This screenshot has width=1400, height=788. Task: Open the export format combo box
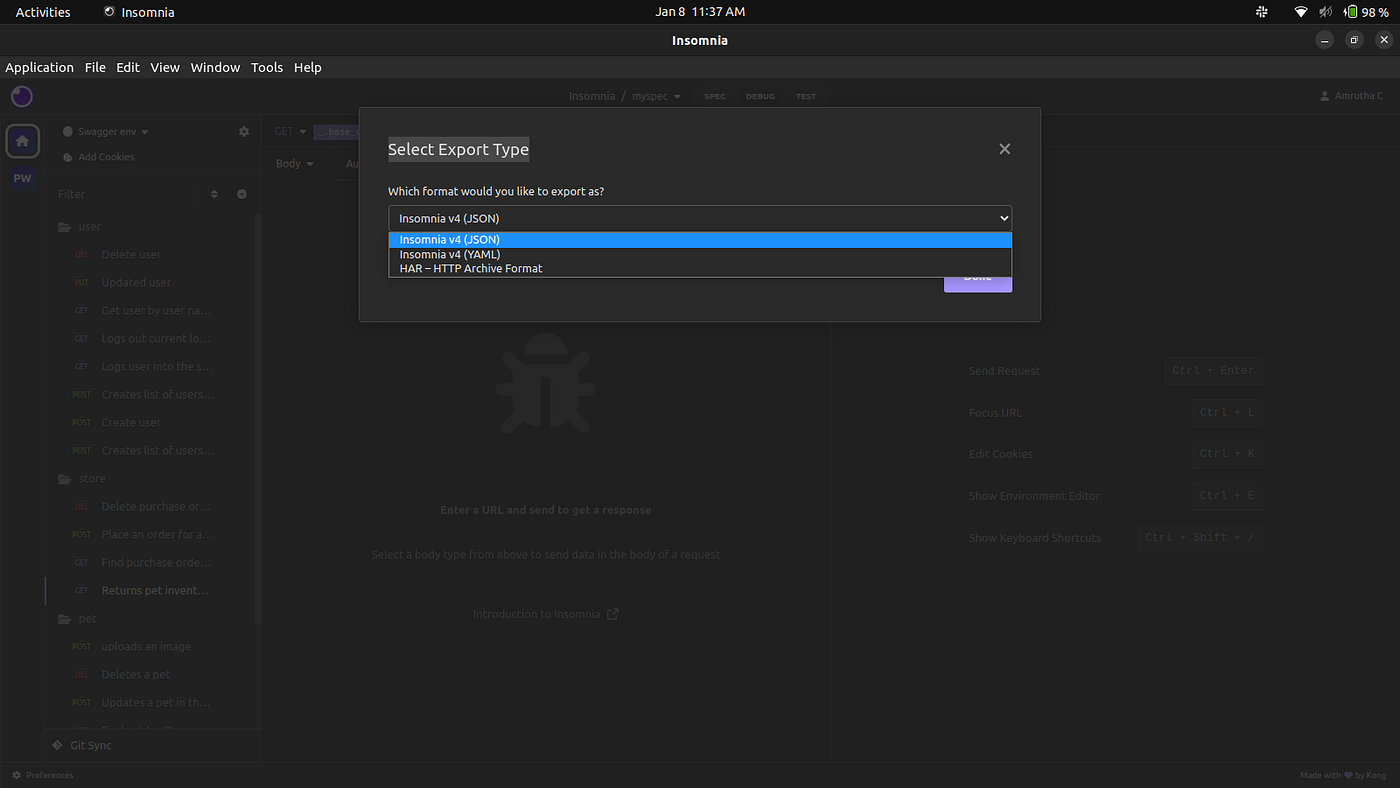tap(700, 218)
